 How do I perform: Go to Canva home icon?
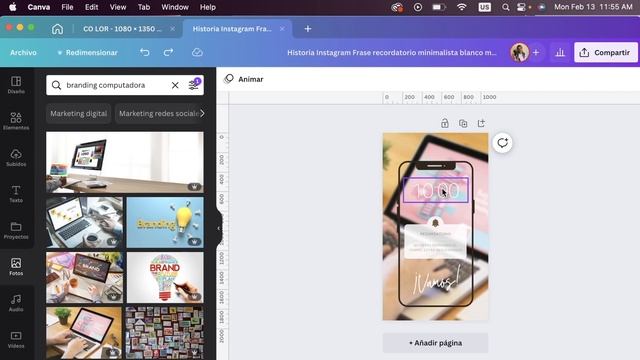tap(58, 29)
